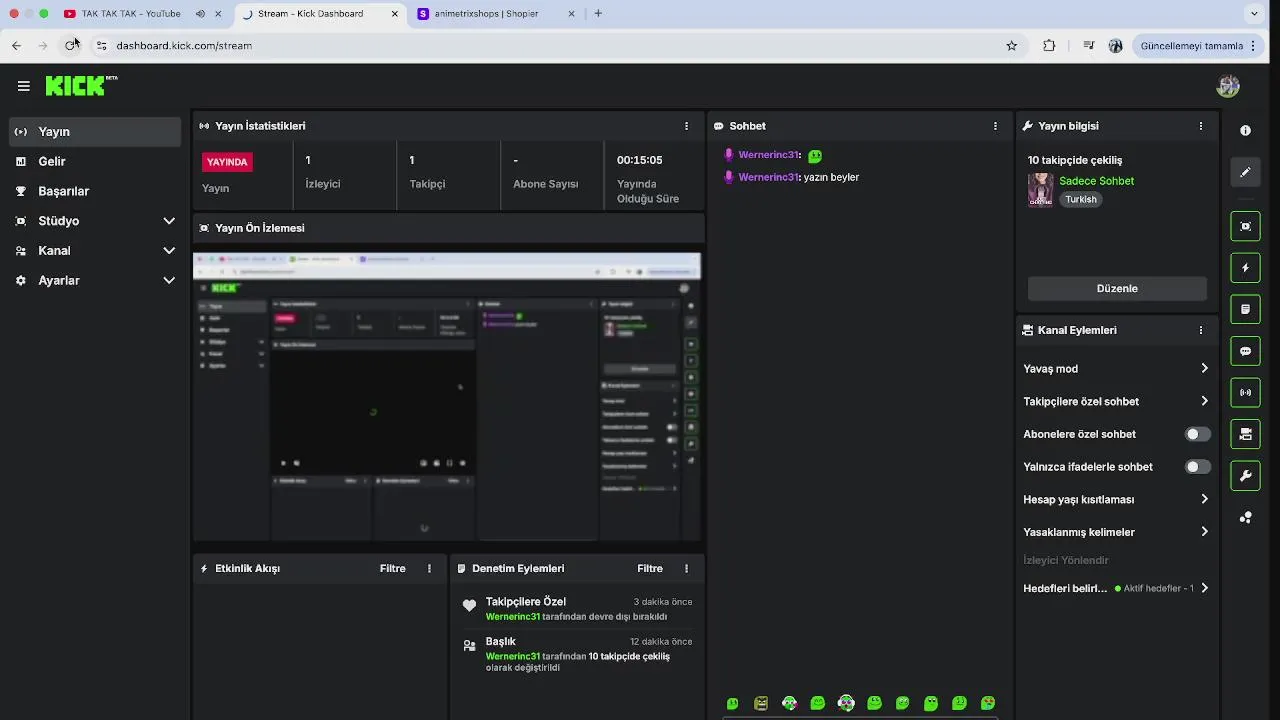Screen dimensions: 1280x720
Task: Close the animetrixshops Shopier tab
Action: coord(571,14)
